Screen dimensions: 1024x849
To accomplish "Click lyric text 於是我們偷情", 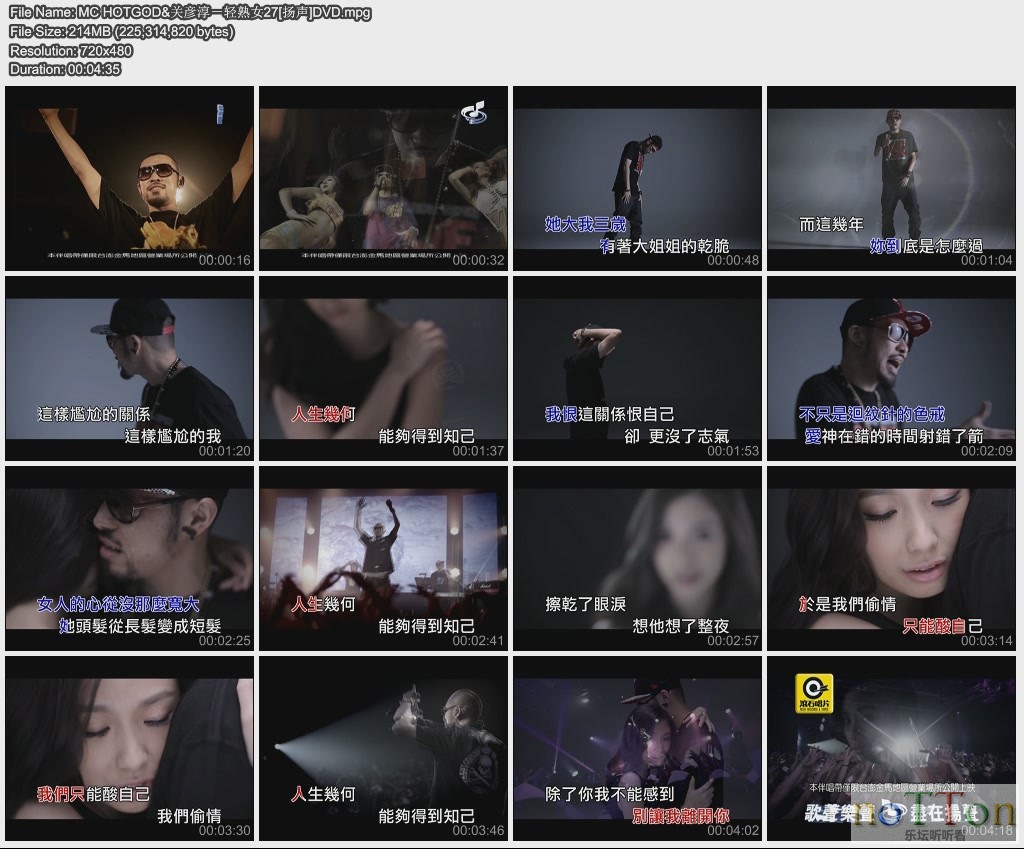I will point(848,604).
